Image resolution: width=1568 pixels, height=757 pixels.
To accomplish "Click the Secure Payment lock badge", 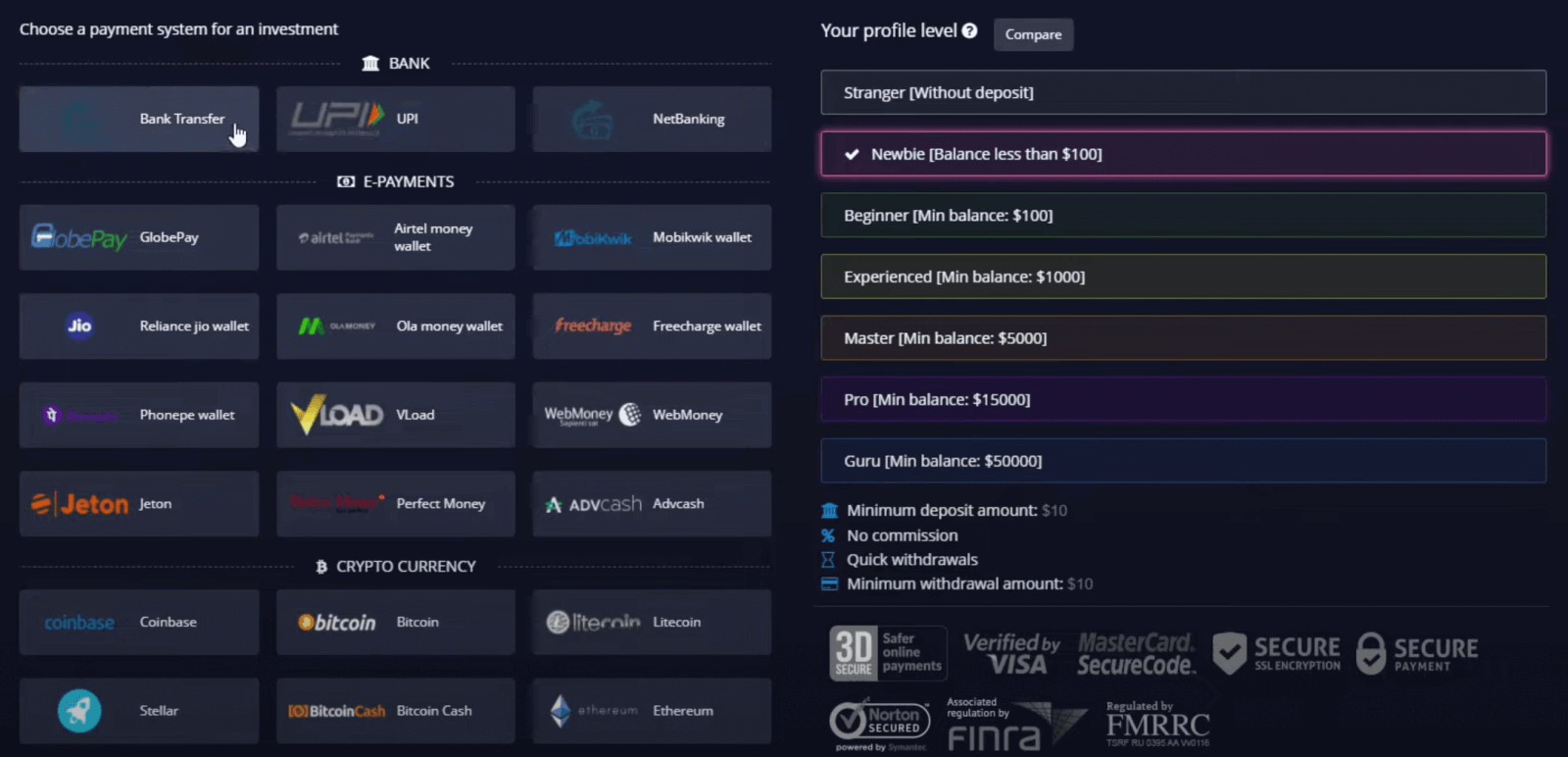I will 1417,654.
